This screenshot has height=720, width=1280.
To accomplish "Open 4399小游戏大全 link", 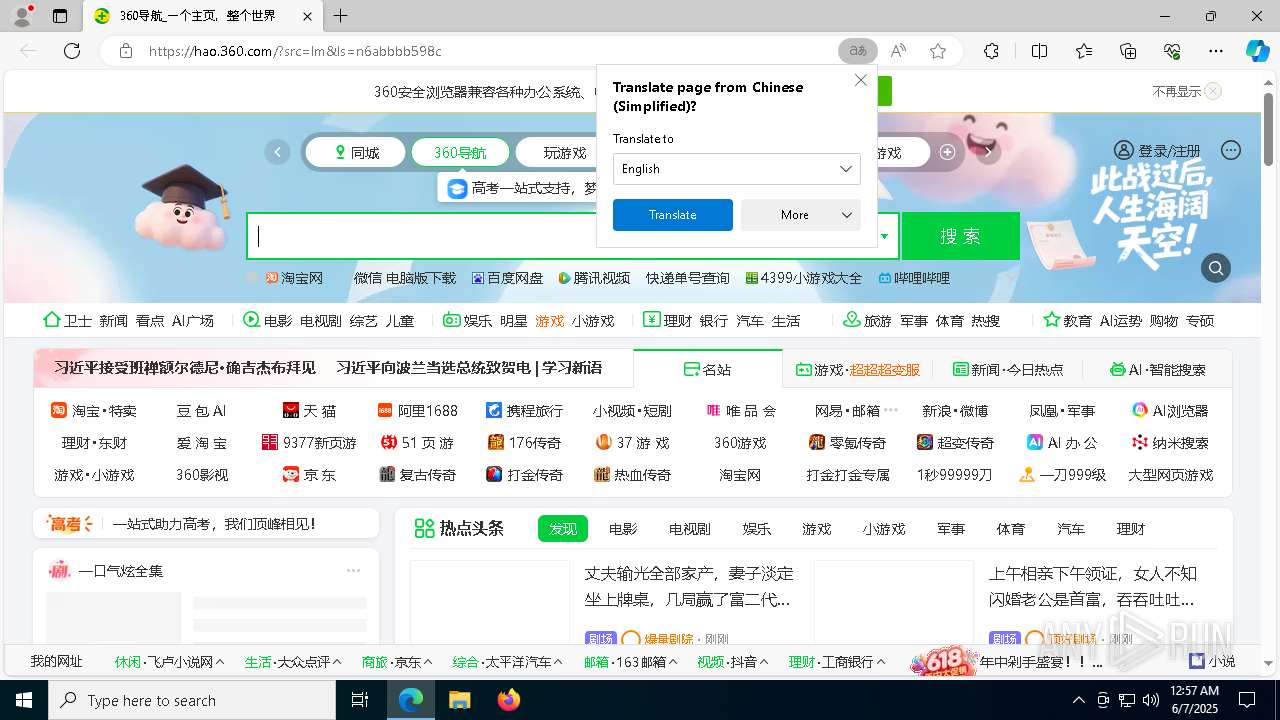I will point(804,278).
